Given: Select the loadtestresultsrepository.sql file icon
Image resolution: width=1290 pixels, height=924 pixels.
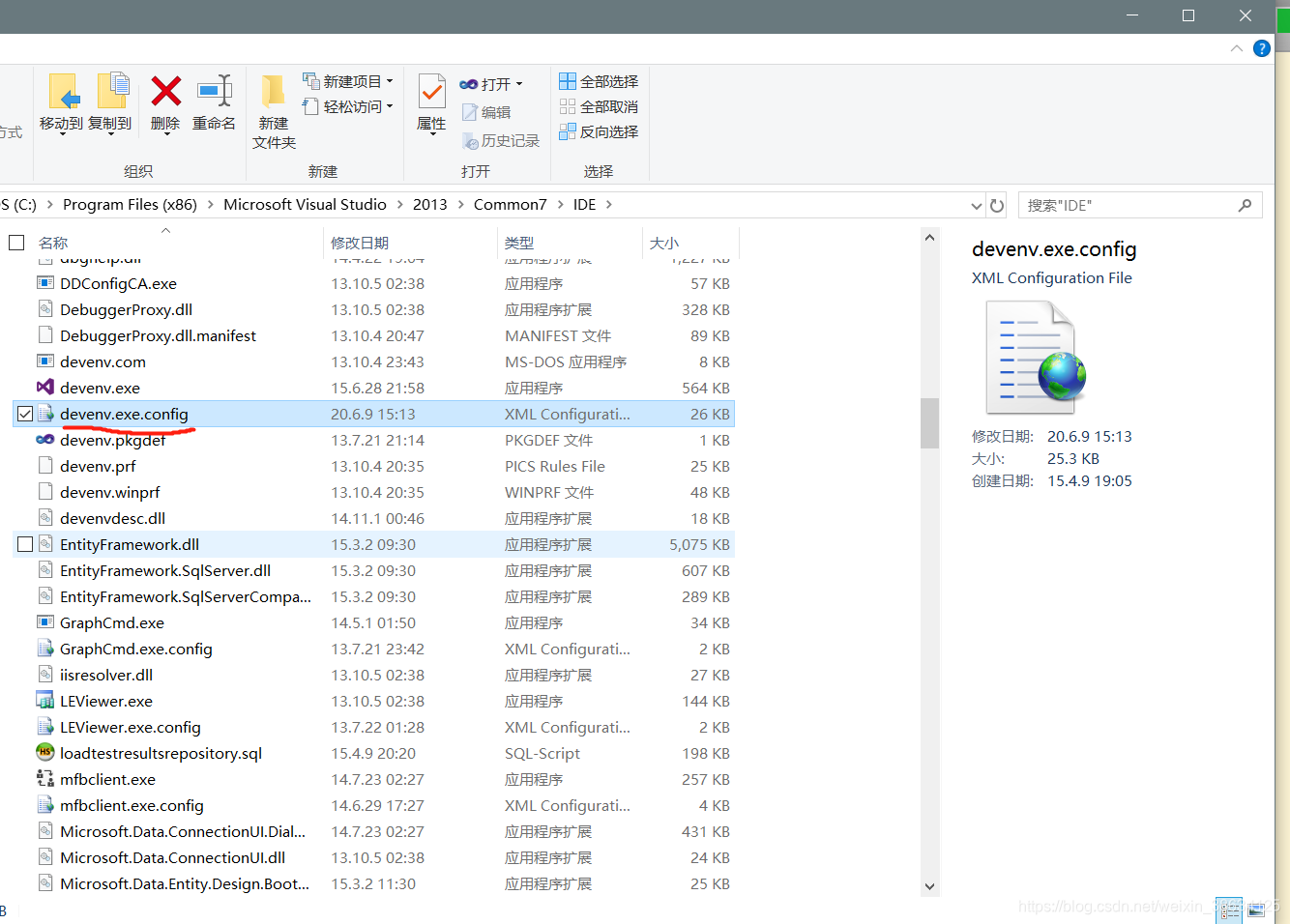Looking at the screenshot, I should pyautogui.click(x=45, y=753).
